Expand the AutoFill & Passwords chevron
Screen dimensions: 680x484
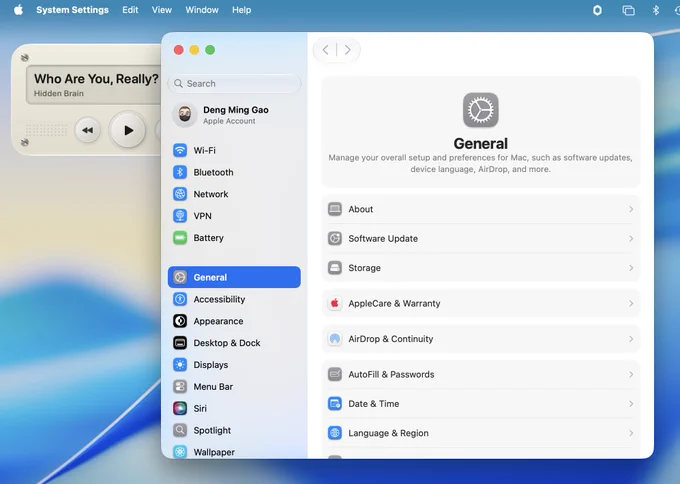[x=631, y=374]
